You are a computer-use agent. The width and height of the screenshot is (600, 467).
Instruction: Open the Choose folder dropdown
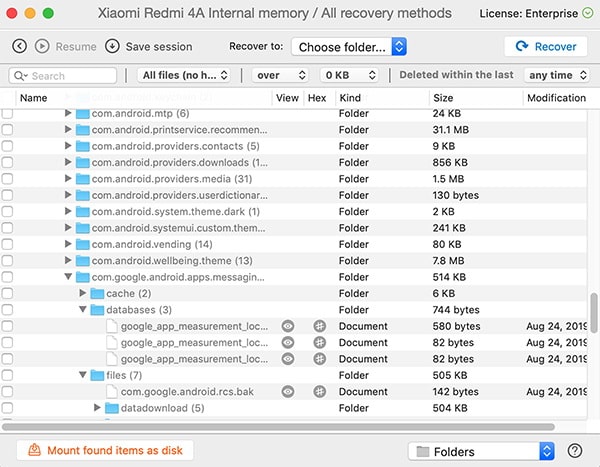(349, 47)
